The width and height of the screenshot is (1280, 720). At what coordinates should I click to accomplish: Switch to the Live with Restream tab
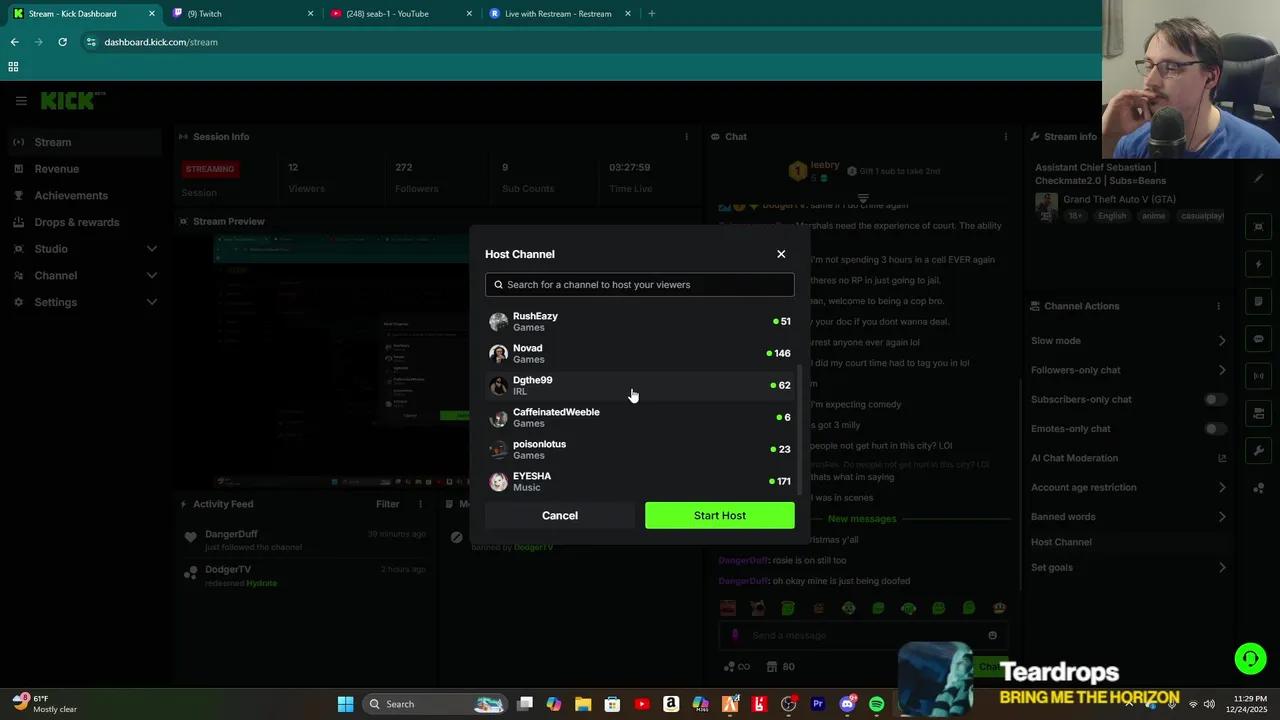[556, 13]
